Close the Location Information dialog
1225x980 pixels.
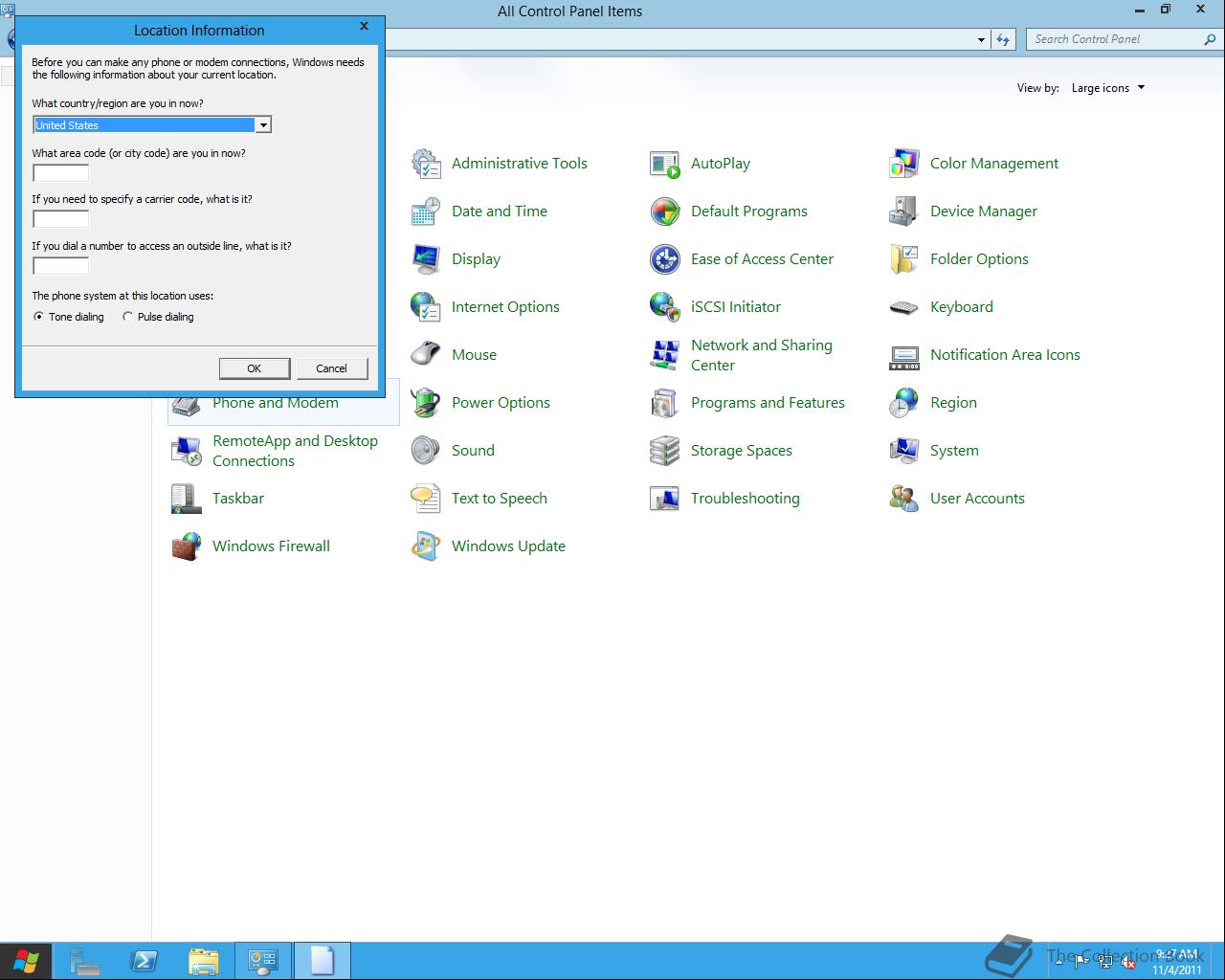coord(364,27)
